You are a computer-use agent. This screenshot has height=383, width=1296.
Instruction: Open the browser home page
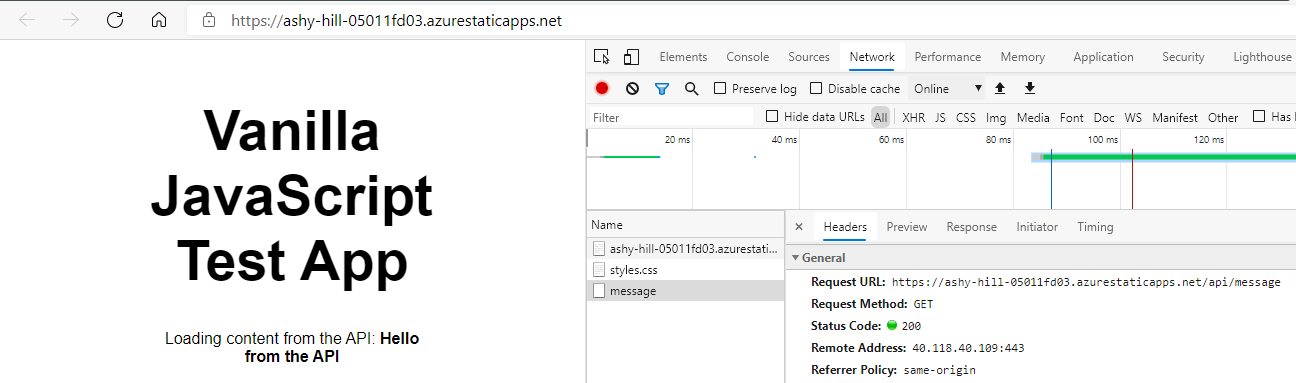[158, 20]
